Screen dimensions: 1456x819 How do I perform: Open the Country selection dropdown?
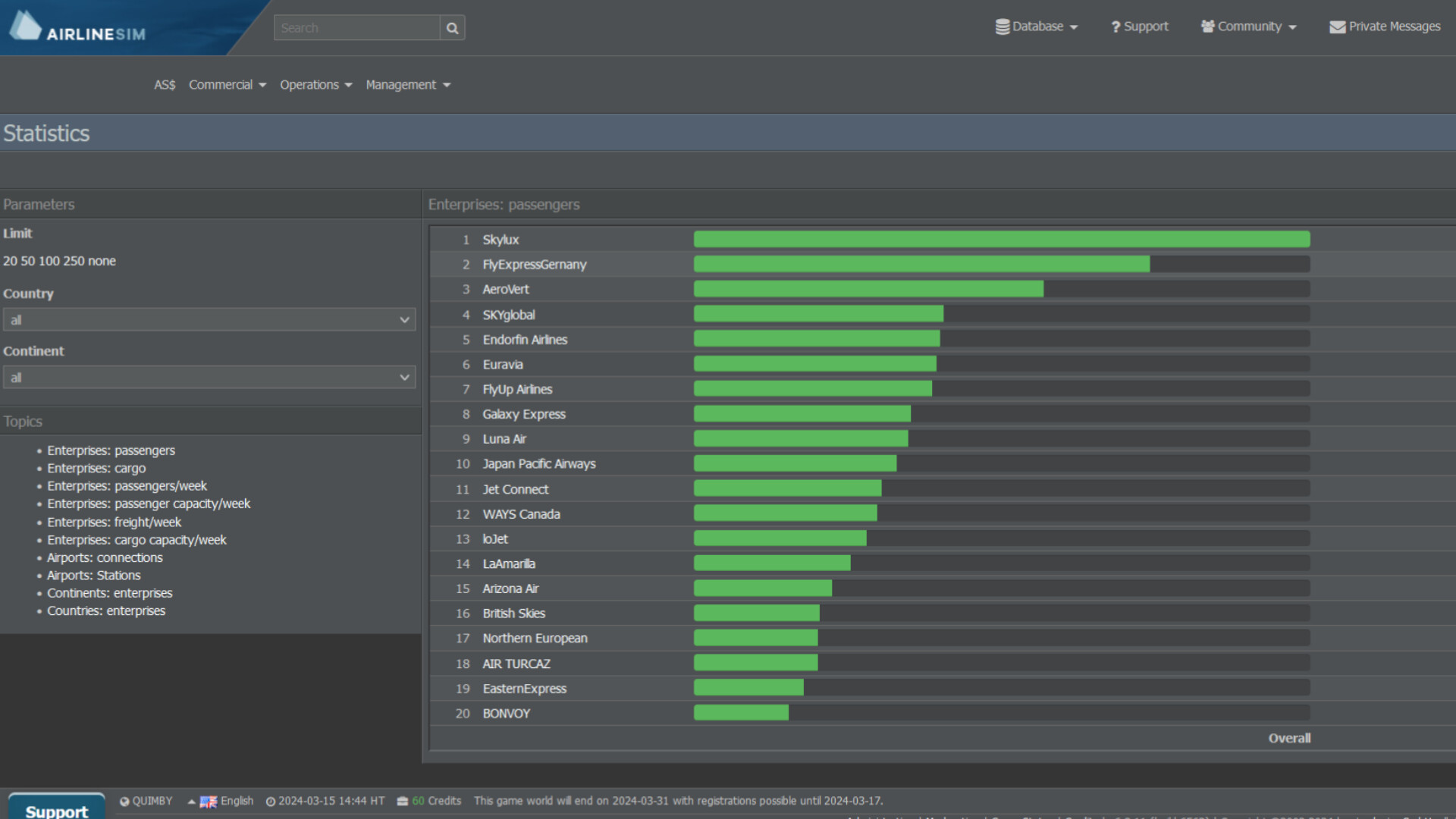tap(209, 319)
